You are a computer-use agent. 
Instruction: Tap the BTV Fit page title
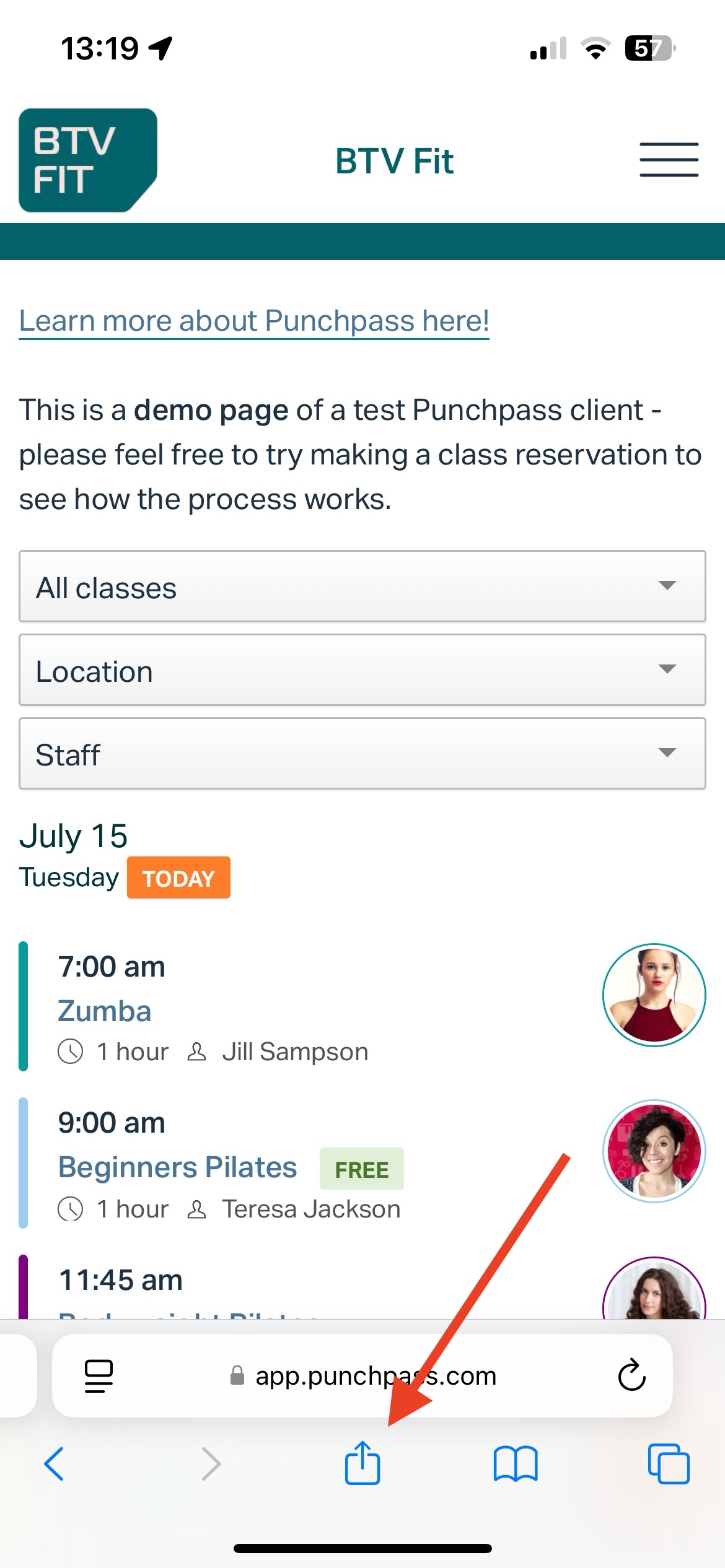point(394,161)
